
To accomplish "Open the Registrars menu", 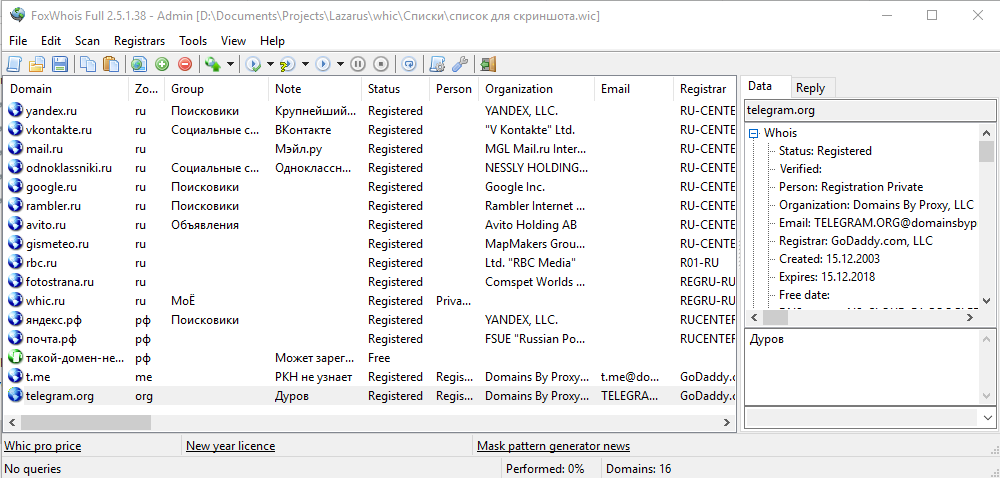I will click(140, 41).
